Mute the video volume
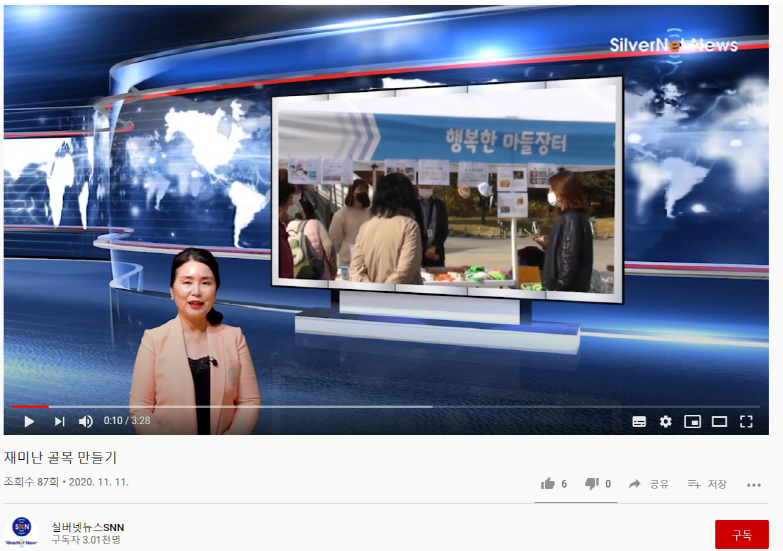This screenshot has width=783, height=551. point(86,421)
